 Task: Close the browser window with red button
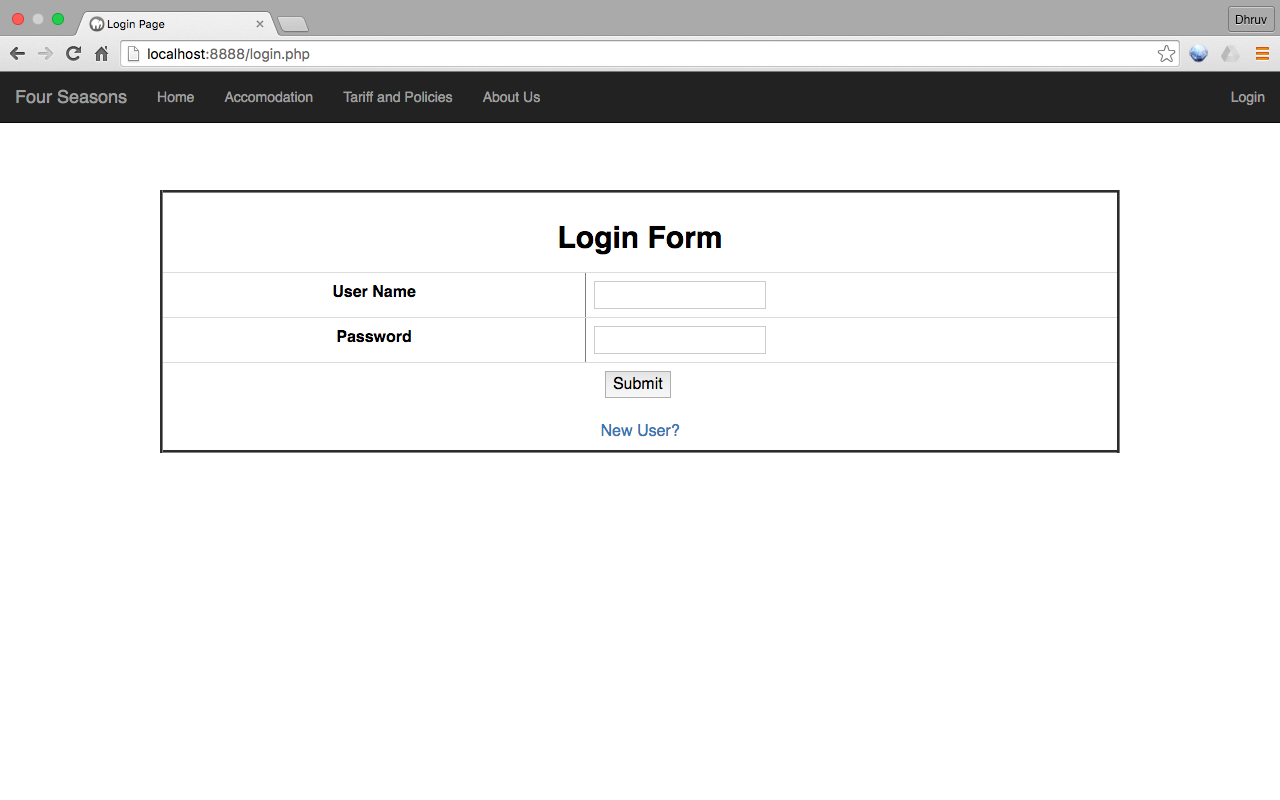click(x=18, y=19)
